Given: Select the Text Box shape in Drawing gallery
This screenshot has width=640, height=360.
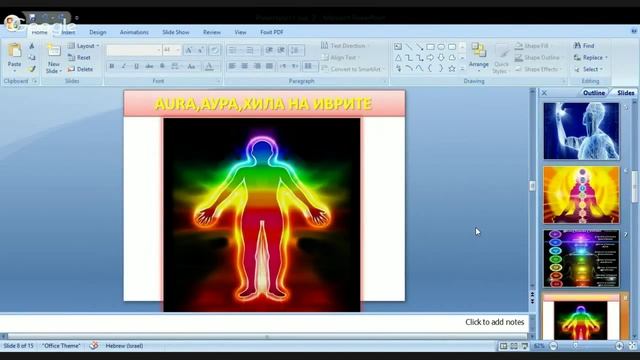Looking at the screenshot, I should [x=398, y=47].
